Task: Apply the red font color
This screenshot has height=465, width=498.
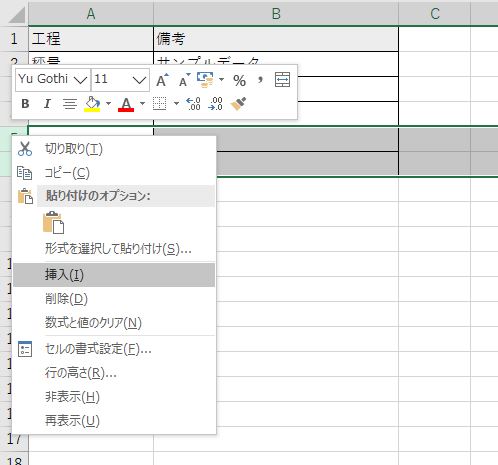Action: (126, 104)
